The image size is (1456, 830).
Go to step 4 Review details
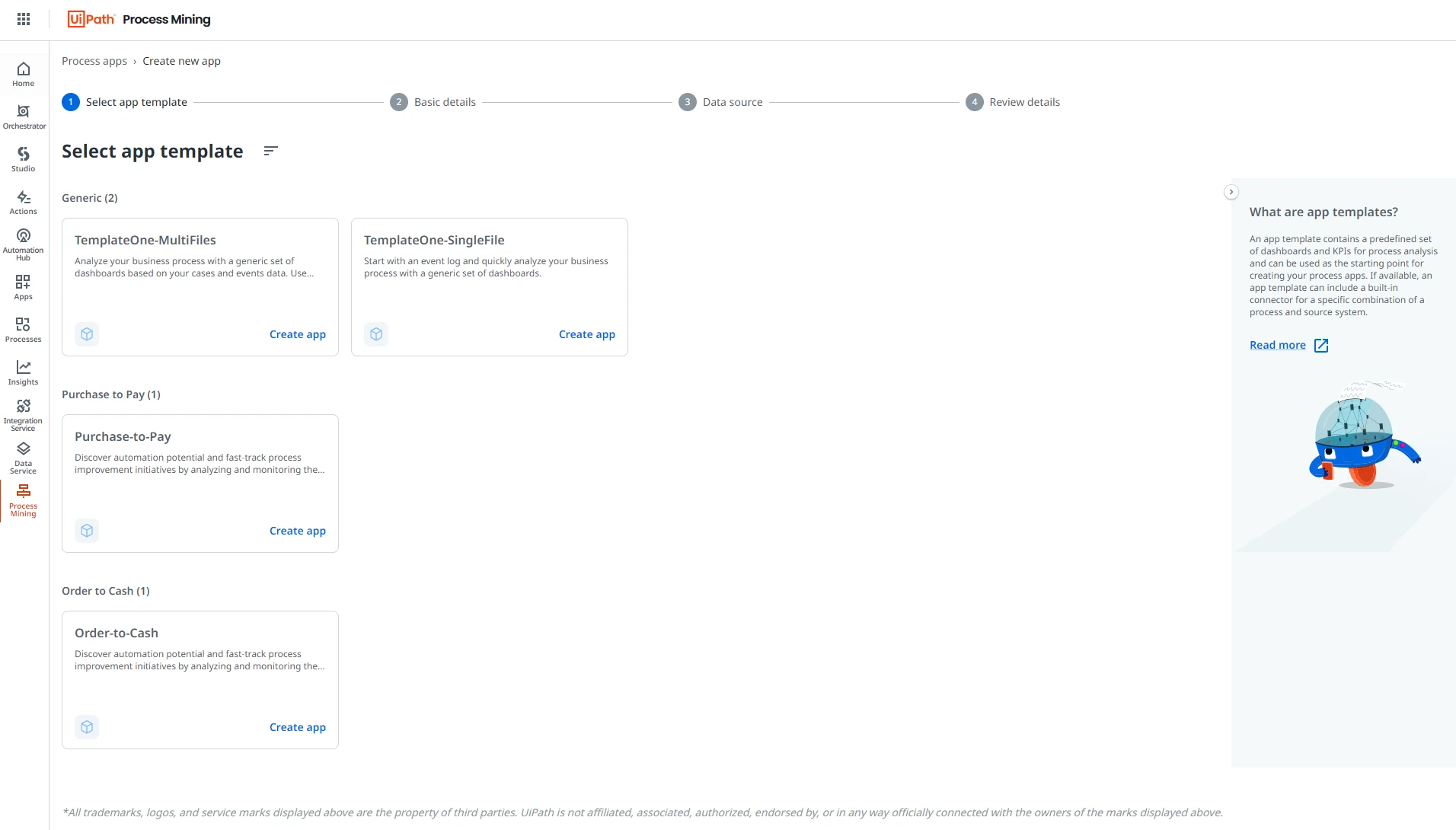(x=1013, y=102)
